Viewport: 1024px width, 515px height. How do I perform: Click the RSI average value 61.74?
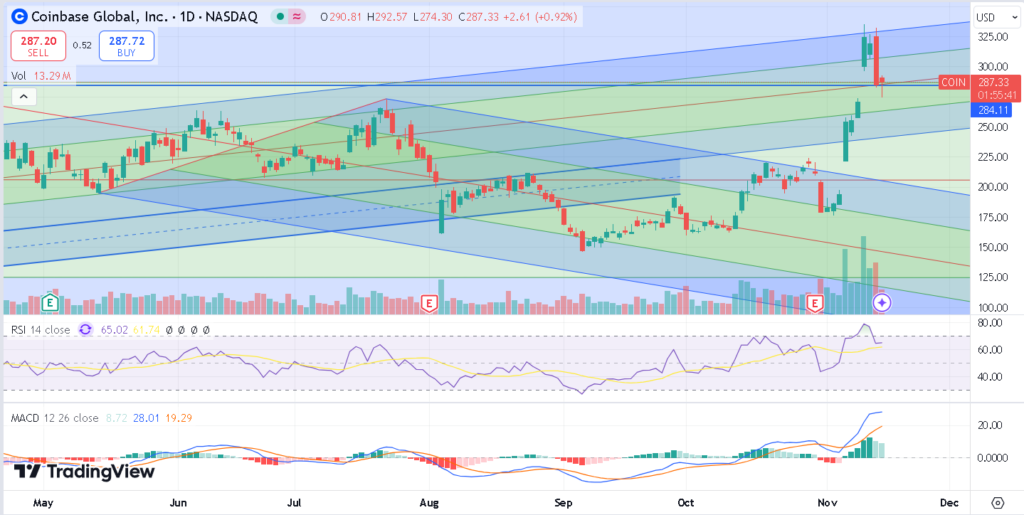click(x=146, y=330)
